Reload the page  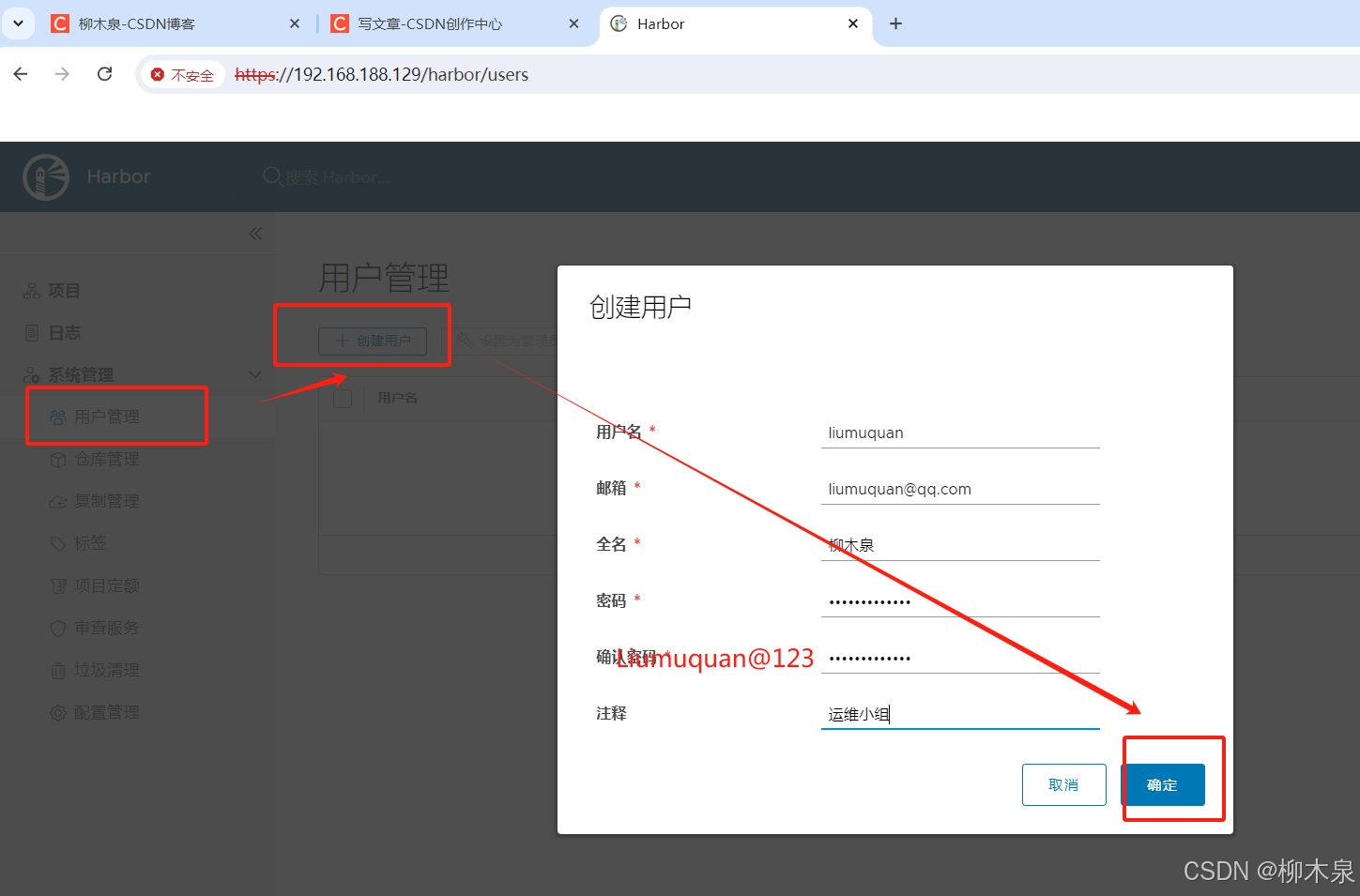click(x=104, y=74)
